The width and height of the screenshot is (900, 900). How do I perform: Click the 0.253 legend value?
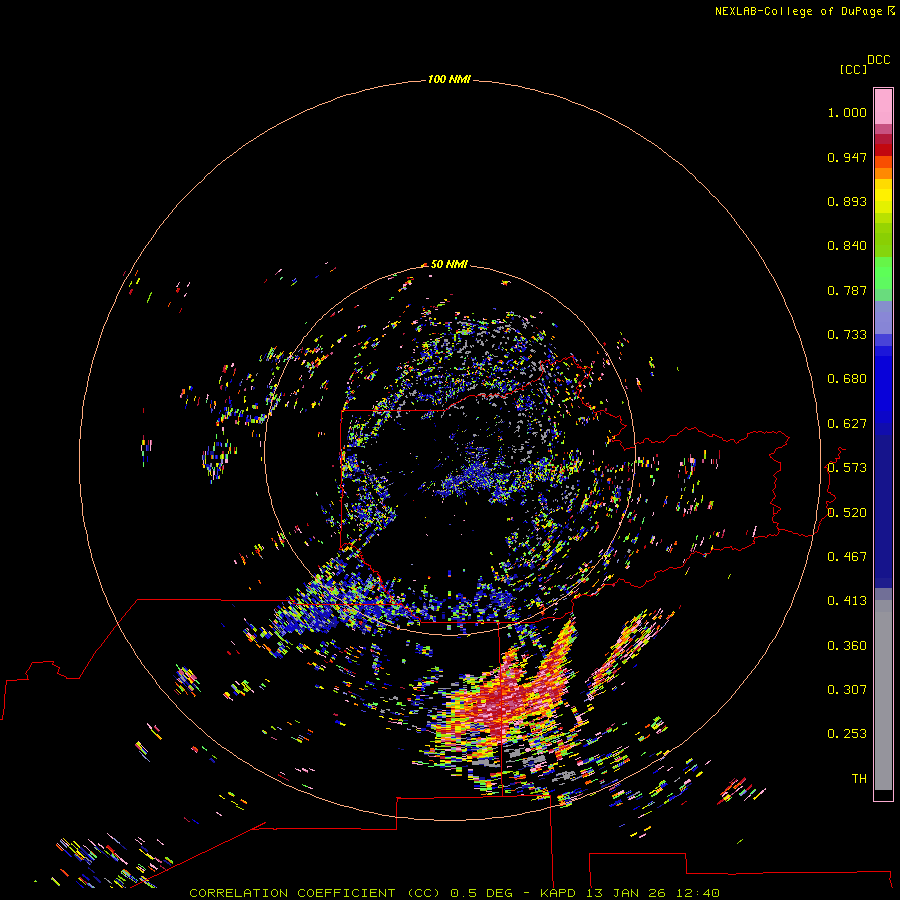point(847,734)
